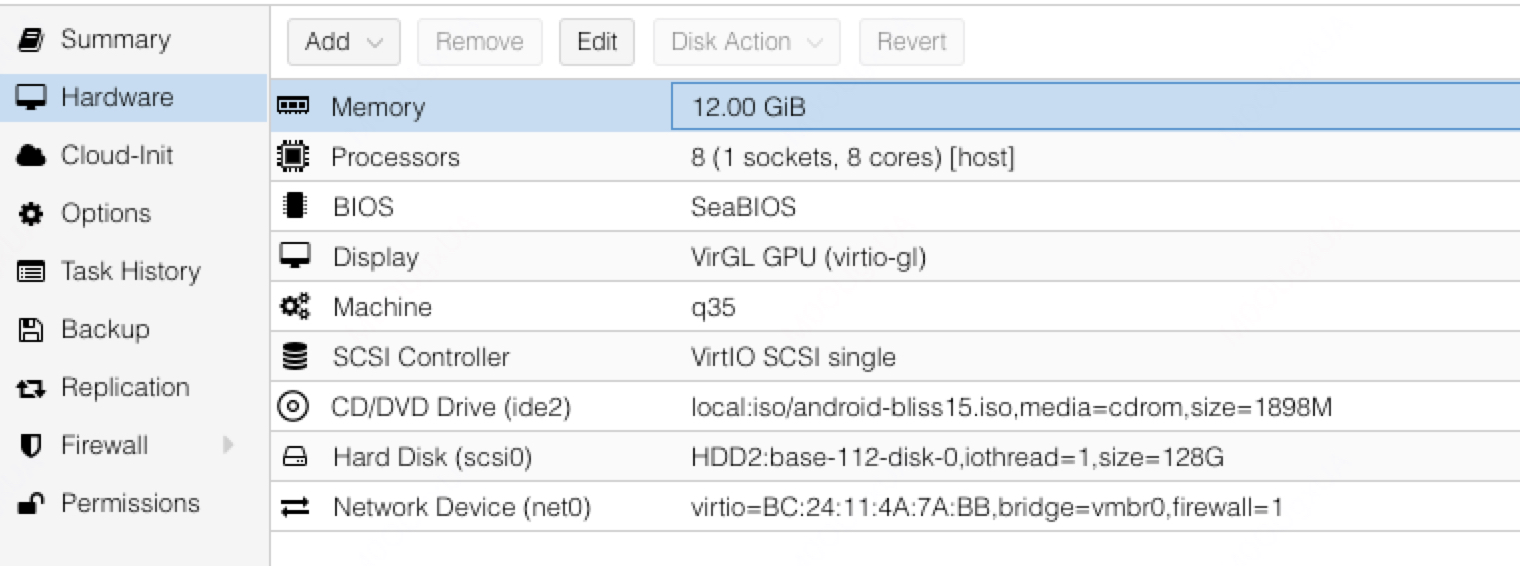Click the Hard Disk drive icon
Screen dimensions: 1520x566
pyautogui.click(x=294, y=457)
